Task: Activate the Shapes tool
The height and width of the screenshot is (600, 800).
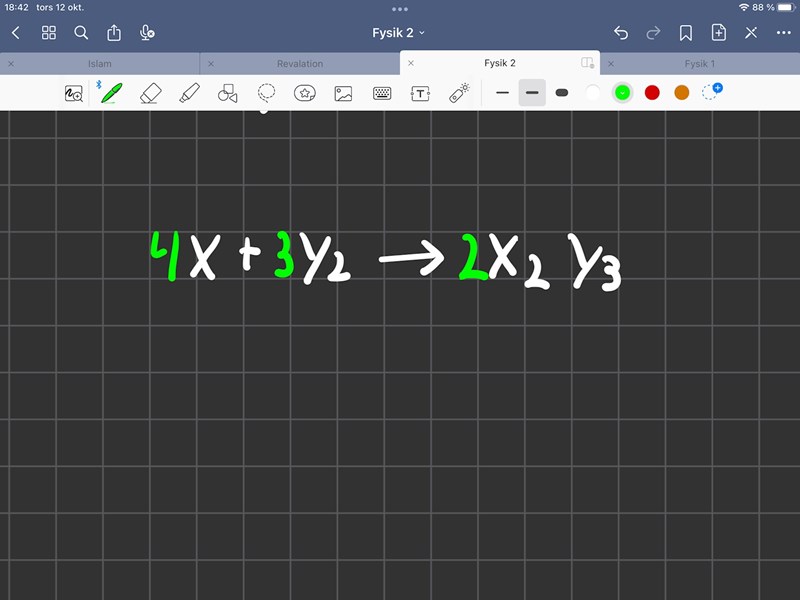Action: click(x=227, y=93)
